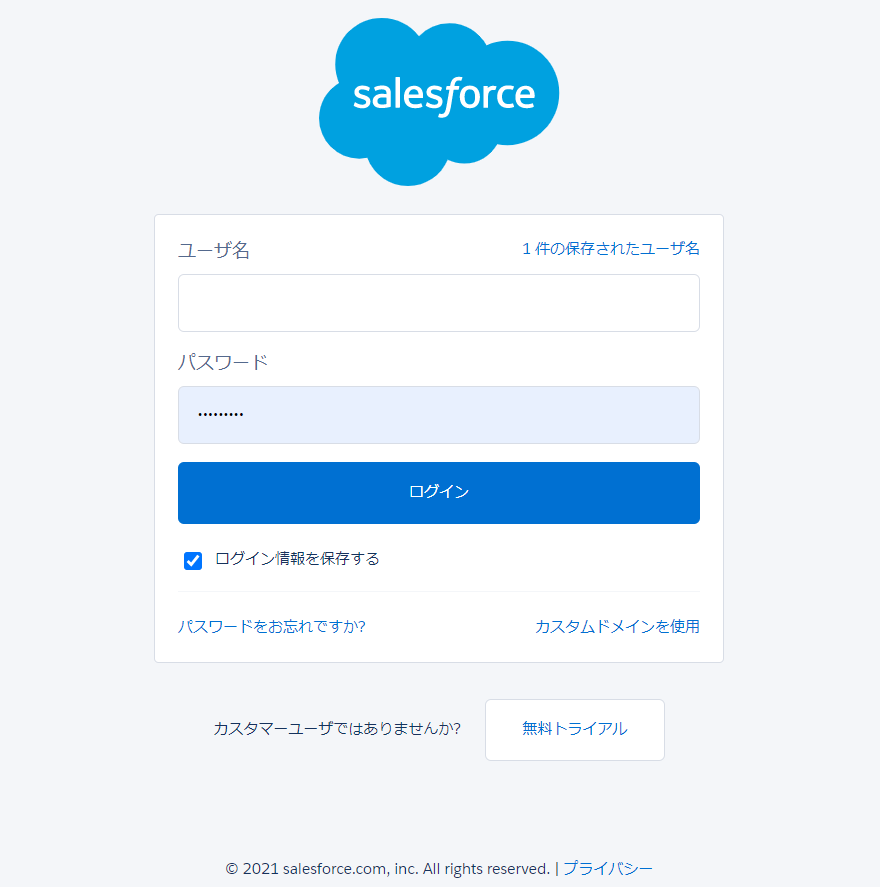Select the カスタムドメインを使用 link
880x887 pixels.
pyautogui.click(x=617, y=627)
